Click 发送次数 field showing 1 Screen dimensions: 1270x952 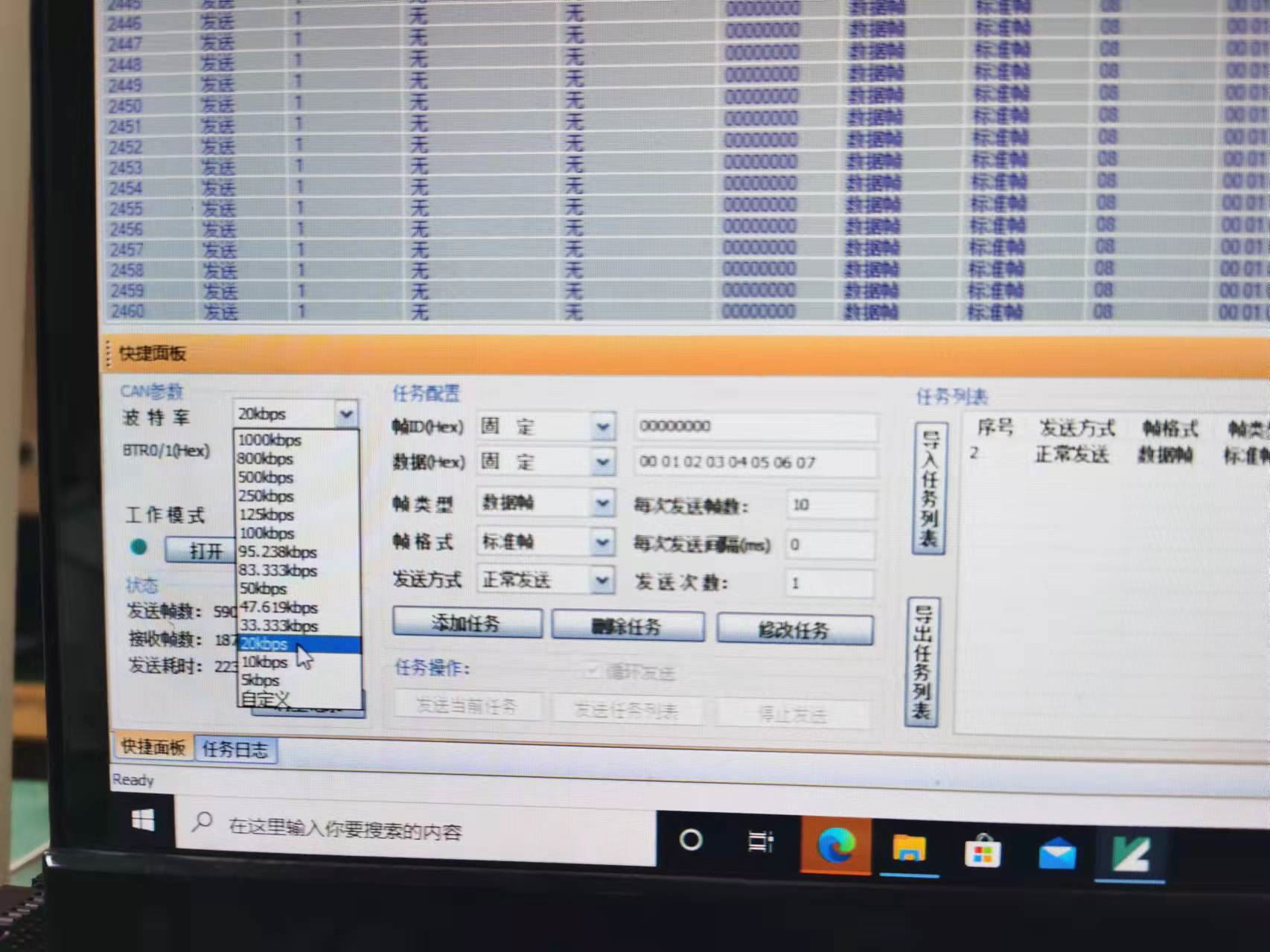[829, 584]
